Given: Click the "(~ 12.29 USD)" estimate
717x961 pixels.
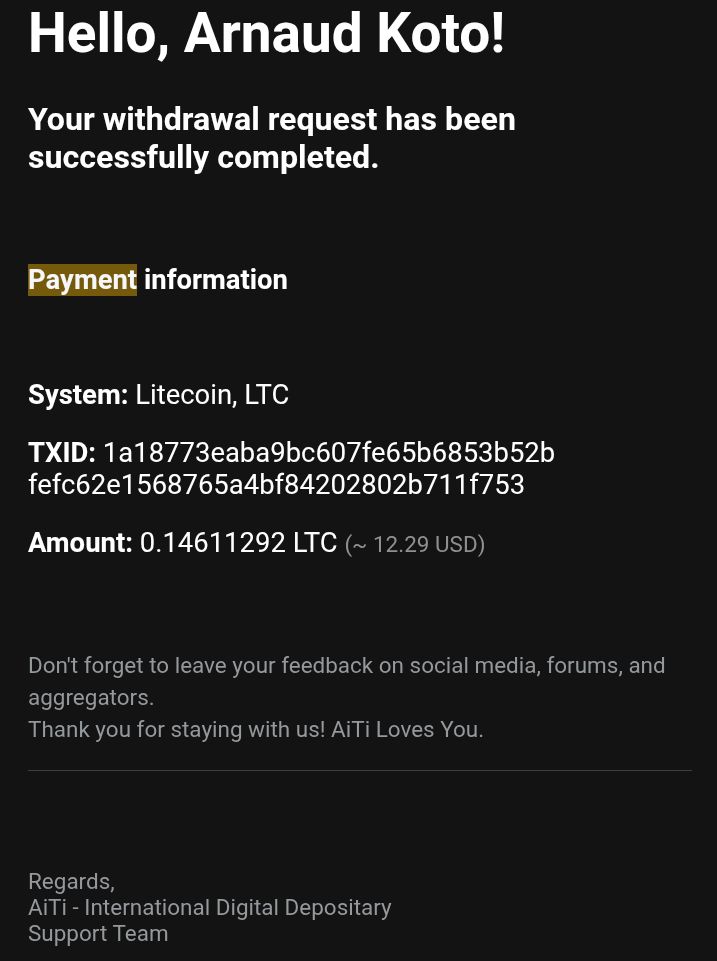Looking at the screenshot, I should coord(415,545).
